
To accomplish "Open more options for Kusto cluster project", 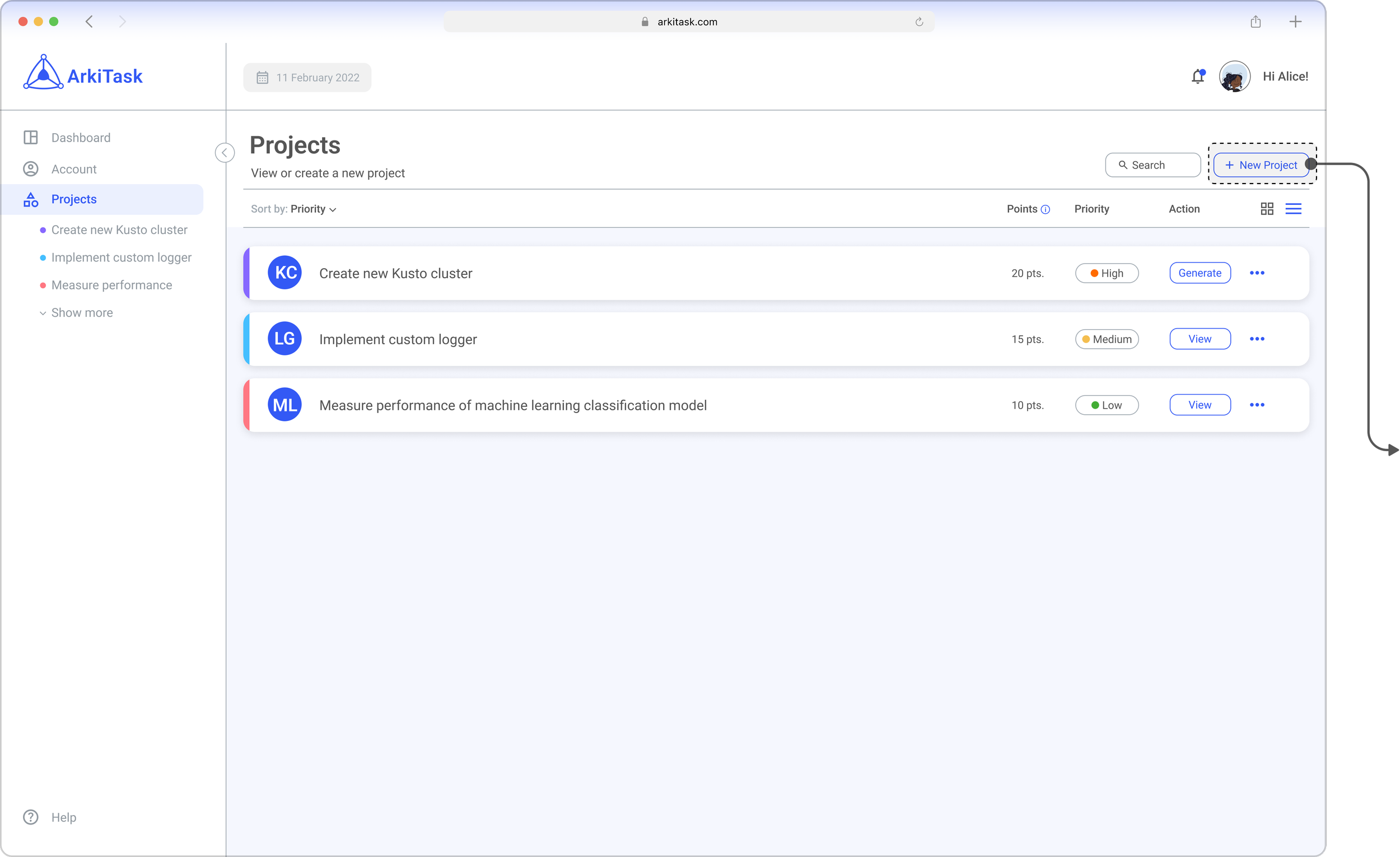I will 1257,273.
